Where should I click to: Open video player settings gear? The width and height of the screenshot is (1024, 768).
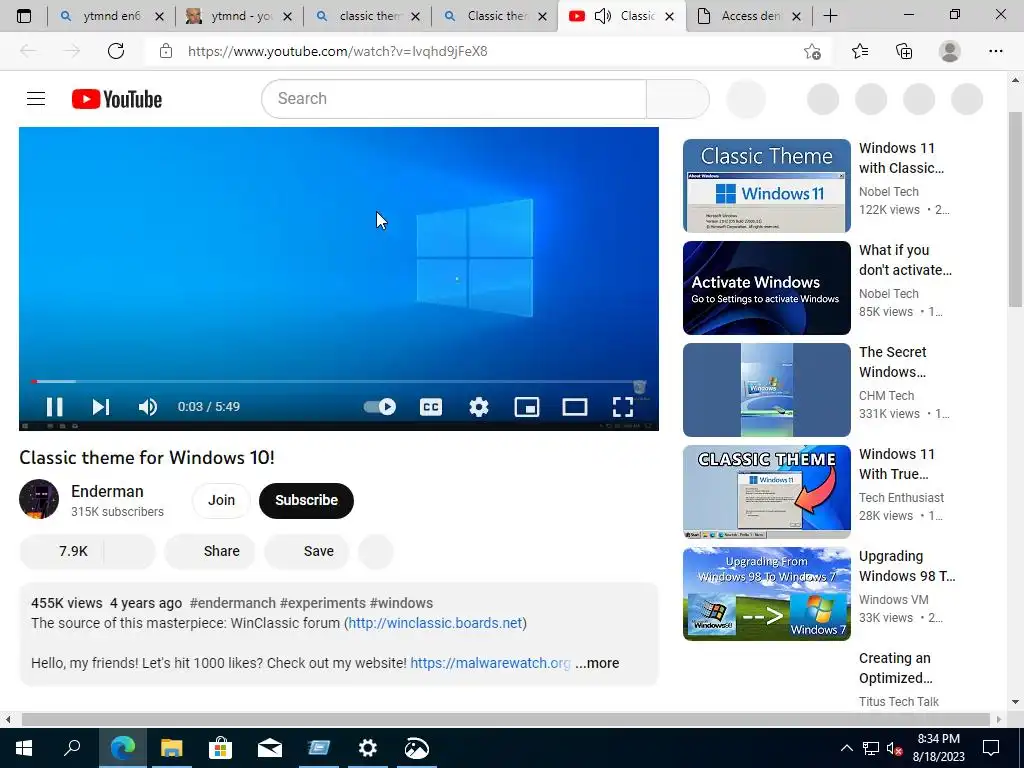pos(479,407)
